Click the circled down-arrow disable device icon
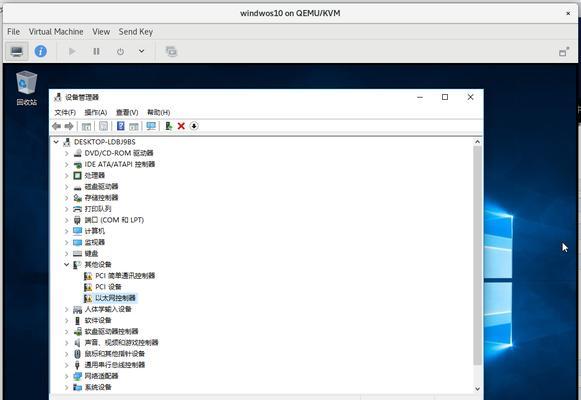 pos(194,126)
